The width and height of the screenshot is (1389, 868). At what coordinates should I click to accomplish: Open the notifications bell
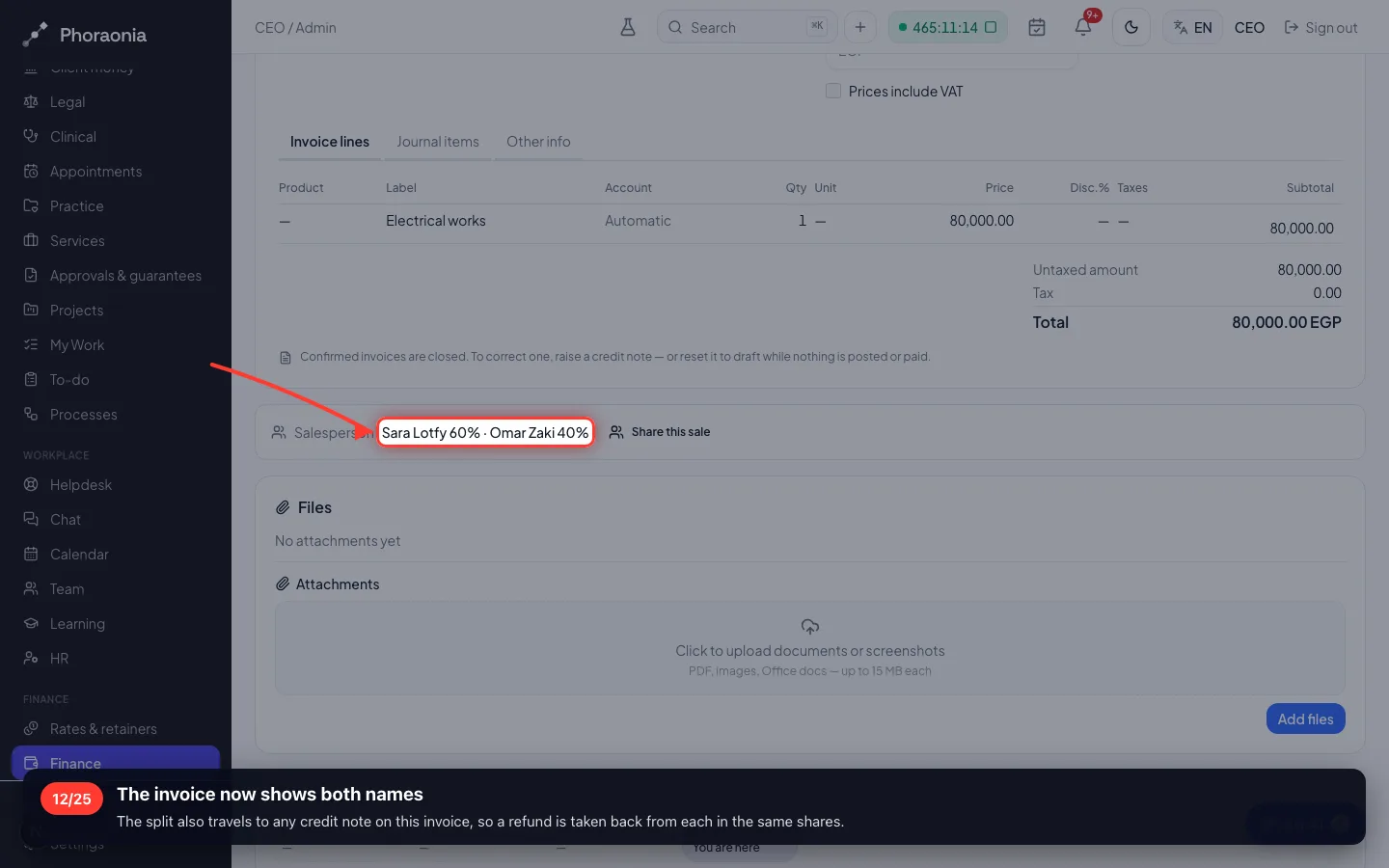(1083, 27)
